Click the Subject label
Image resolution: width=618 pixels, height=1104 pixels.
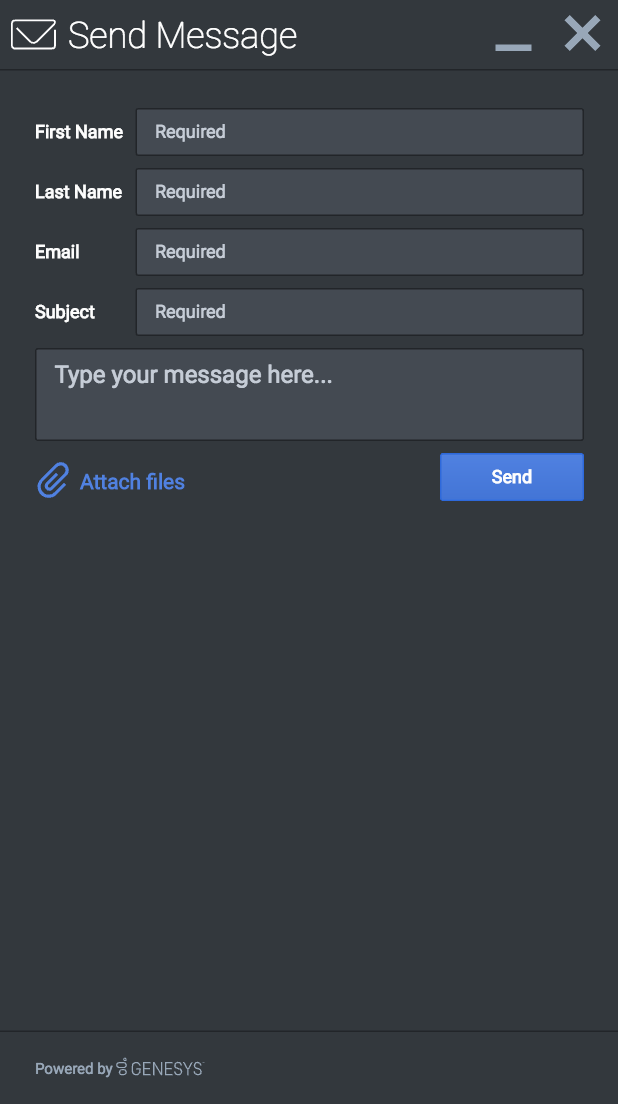tap(65, 312)
